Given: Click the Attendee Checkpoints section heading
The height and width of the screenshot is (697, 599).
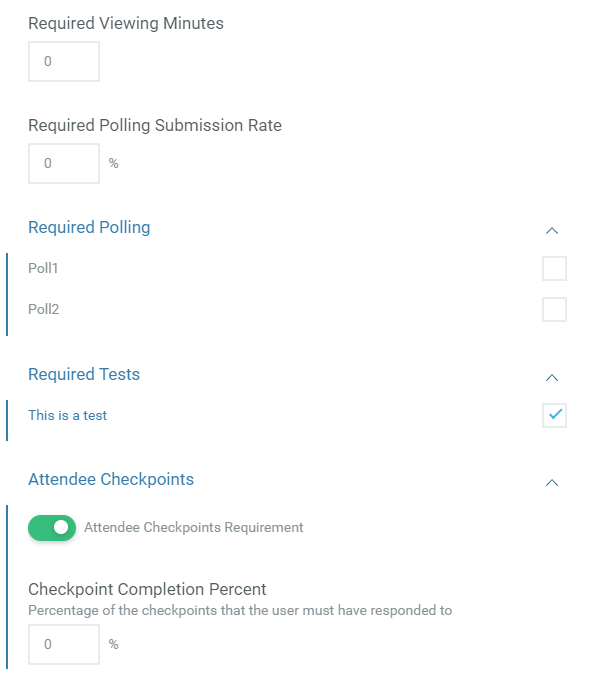Looking at the screenshot, I should point(111,479).
